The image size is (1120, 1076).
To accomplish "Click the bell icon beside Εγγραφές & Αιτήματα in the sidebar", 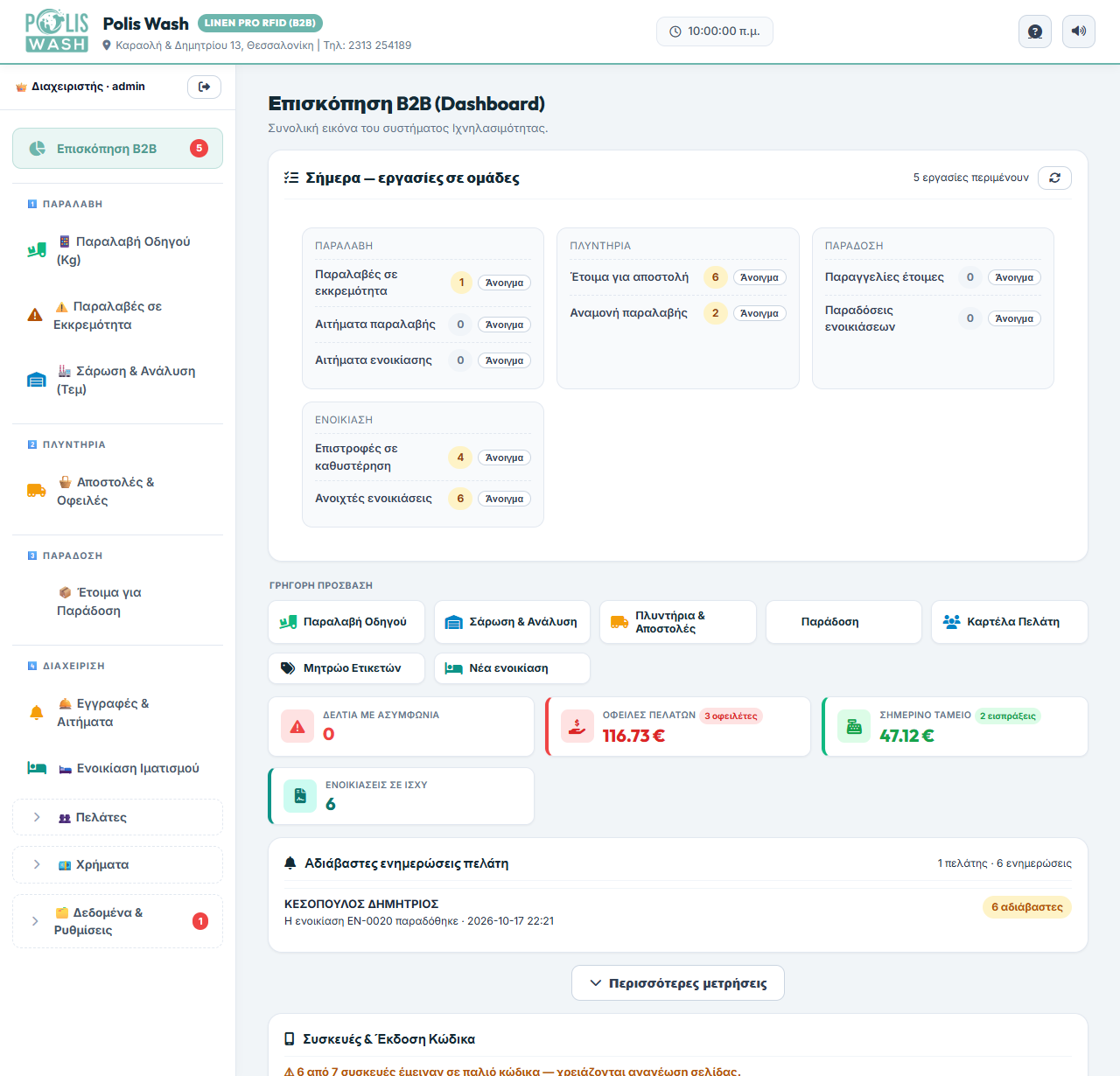I will 37,712.
